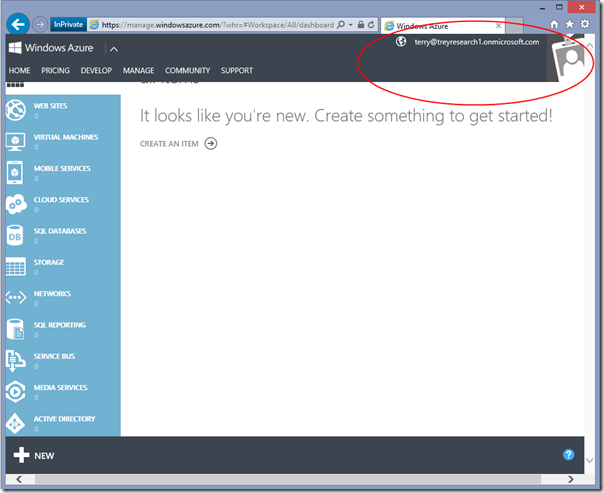The image size is (604, 493).
Task: Select MEDIA SERVICES in sidebar
Action: 60,387
